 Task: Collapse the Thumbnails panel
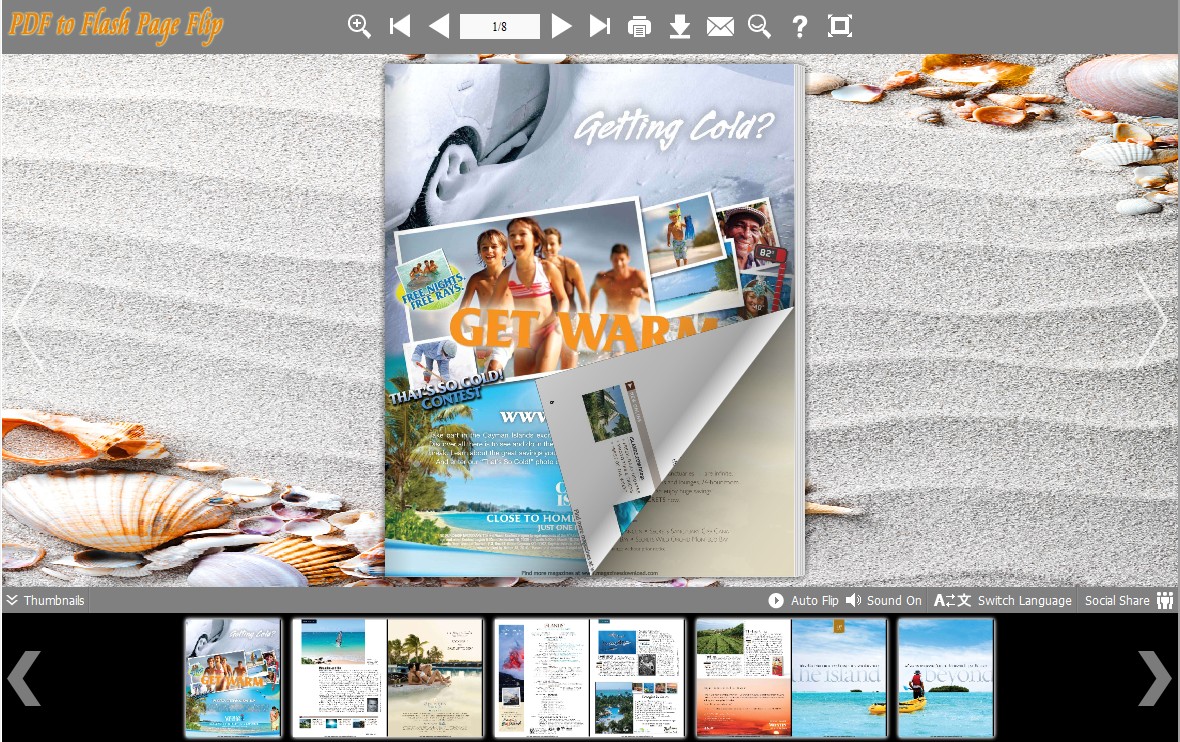tap(45, 601)
